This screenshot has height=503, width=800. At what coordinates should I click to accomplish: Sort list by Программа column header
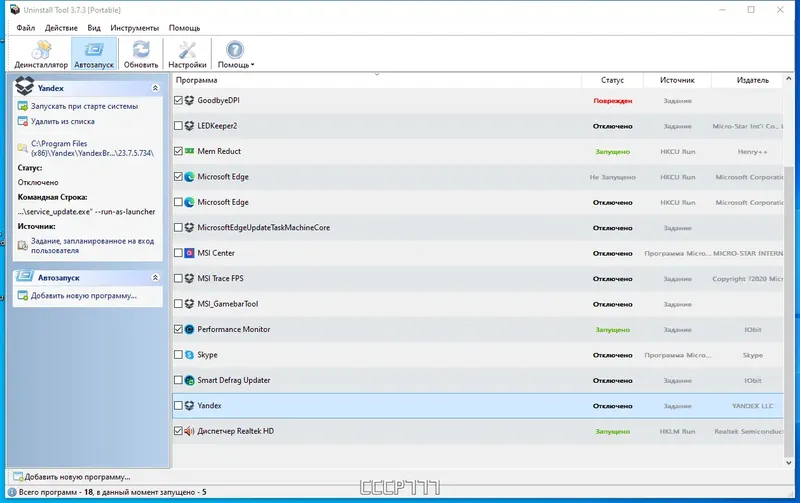[x=377, y=80]
